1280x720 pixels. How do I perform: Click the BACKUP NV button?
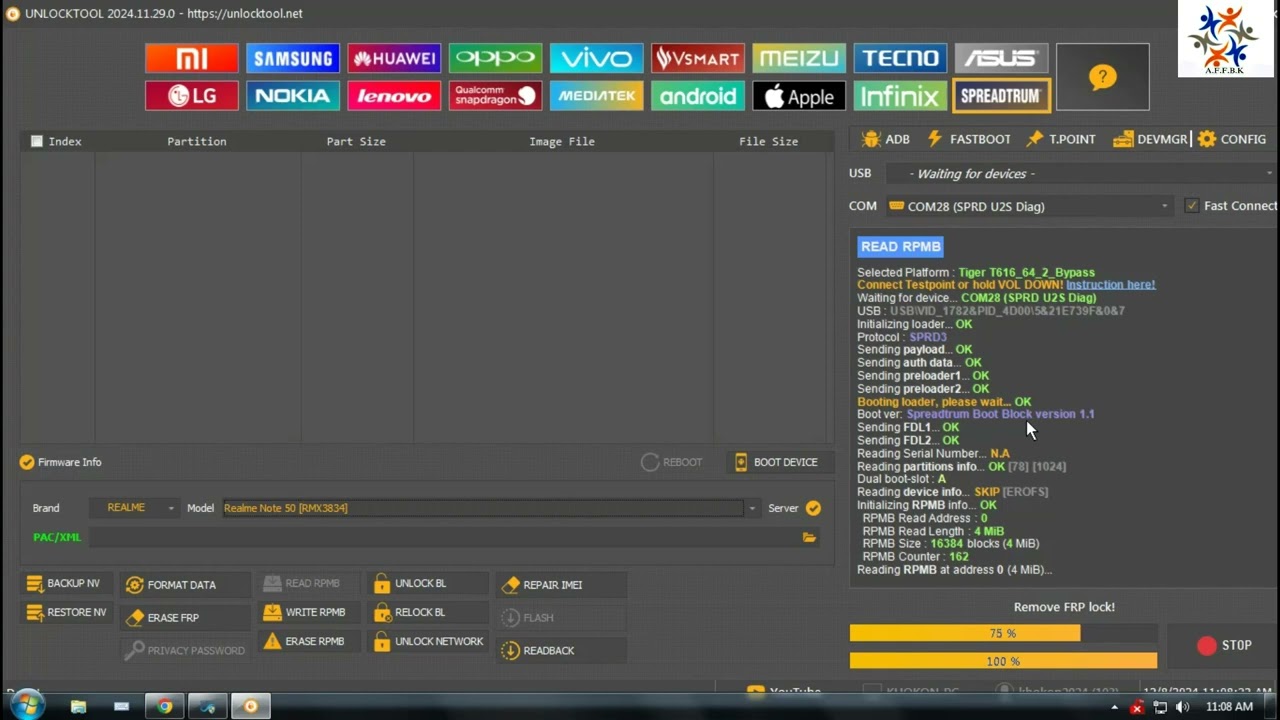pos(64,584)
